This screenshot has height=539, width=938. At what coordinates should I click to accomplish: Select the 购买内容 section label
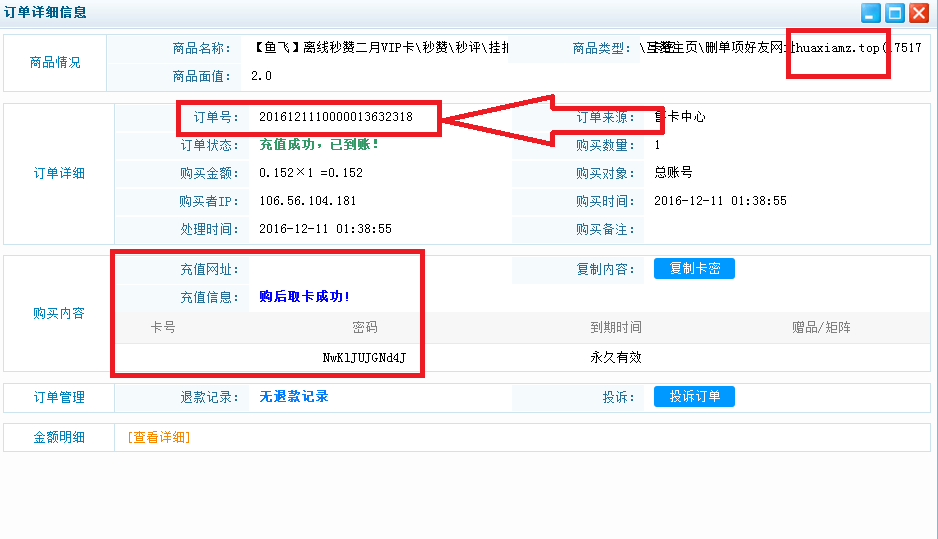click(x=59, y=313)
